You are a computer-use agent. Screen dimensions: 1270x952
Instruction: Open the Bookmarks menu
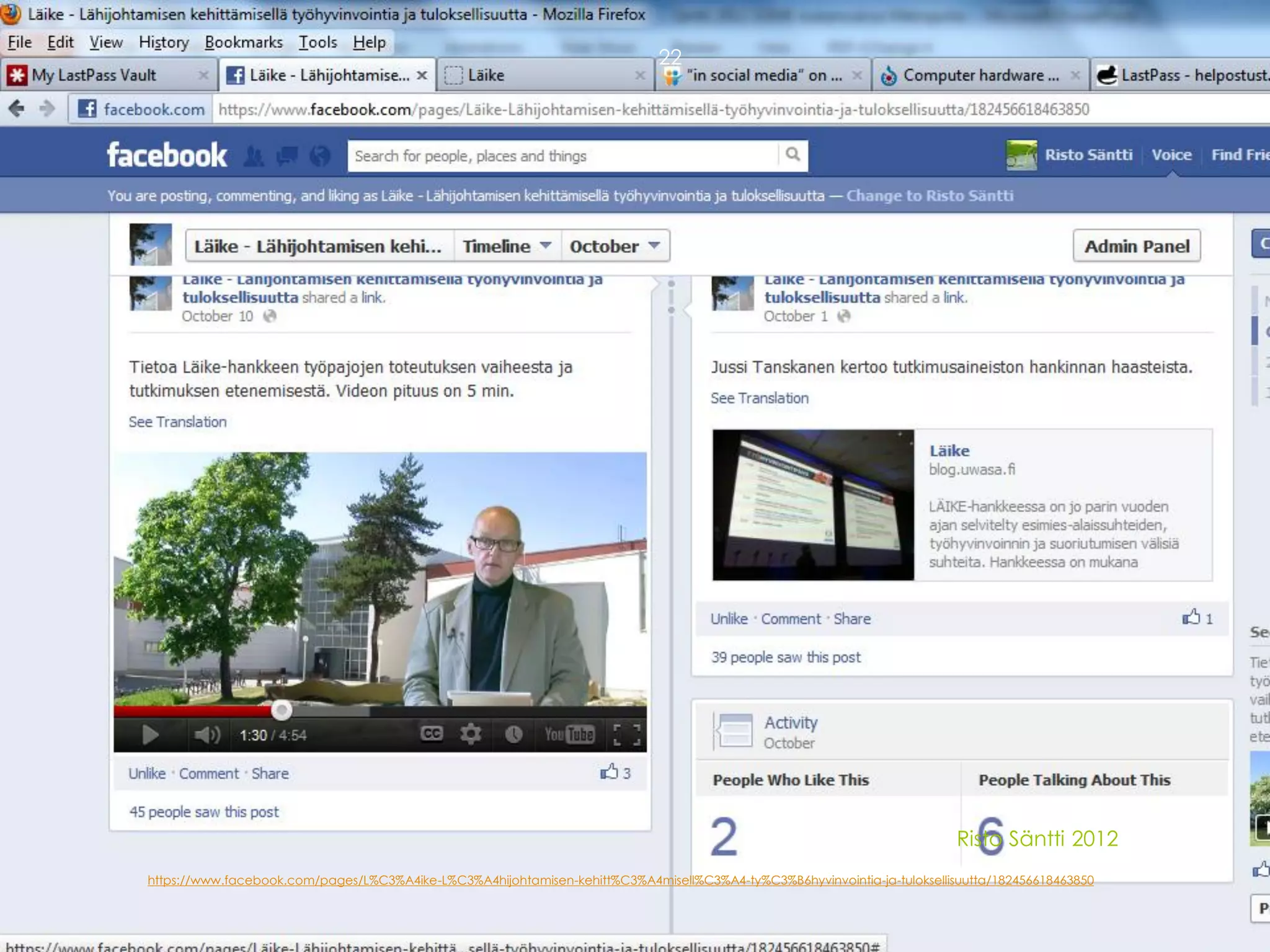[244, 42]
